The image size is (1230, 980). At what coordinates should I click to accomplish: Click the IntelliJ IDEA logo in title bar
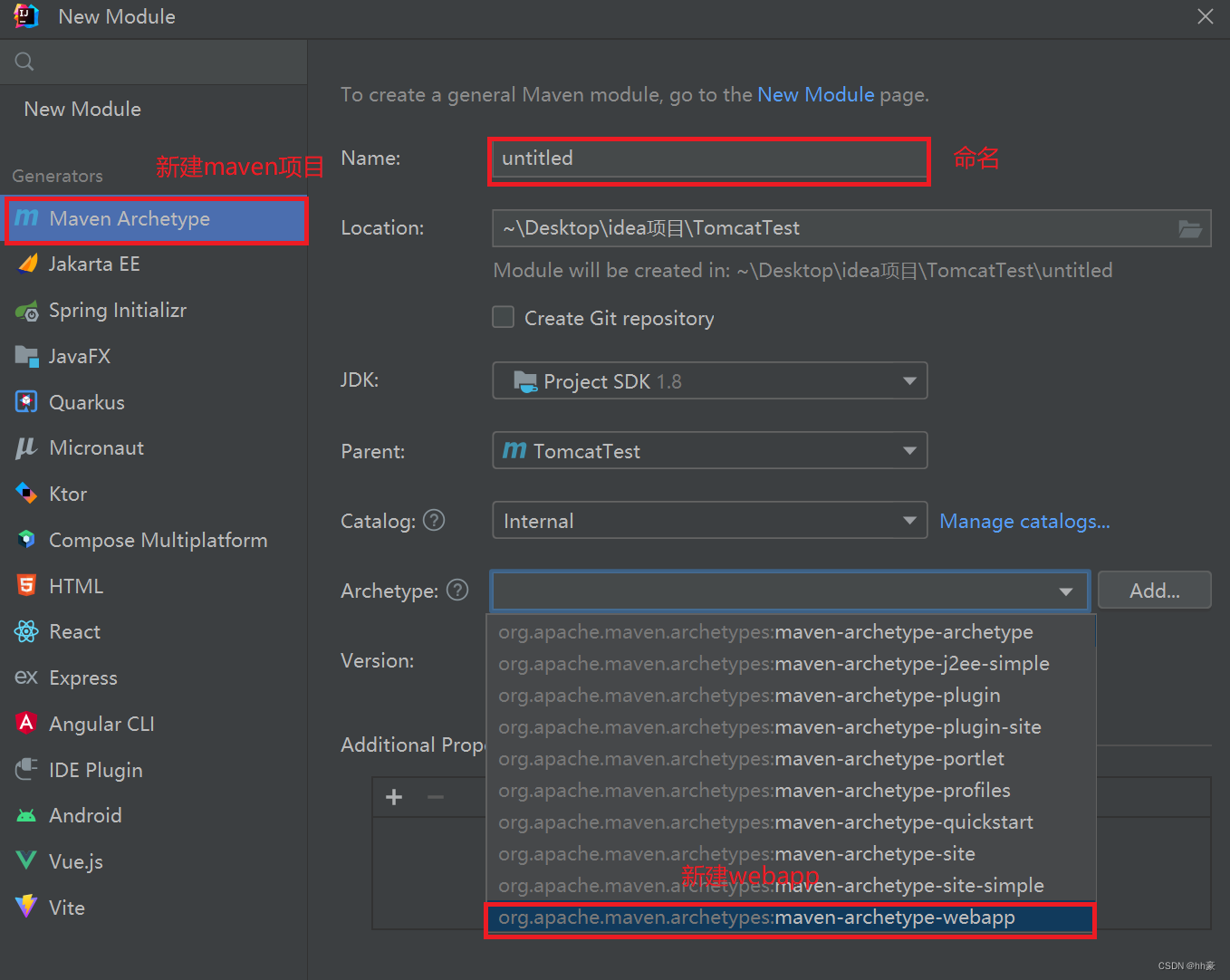(26, 16)
